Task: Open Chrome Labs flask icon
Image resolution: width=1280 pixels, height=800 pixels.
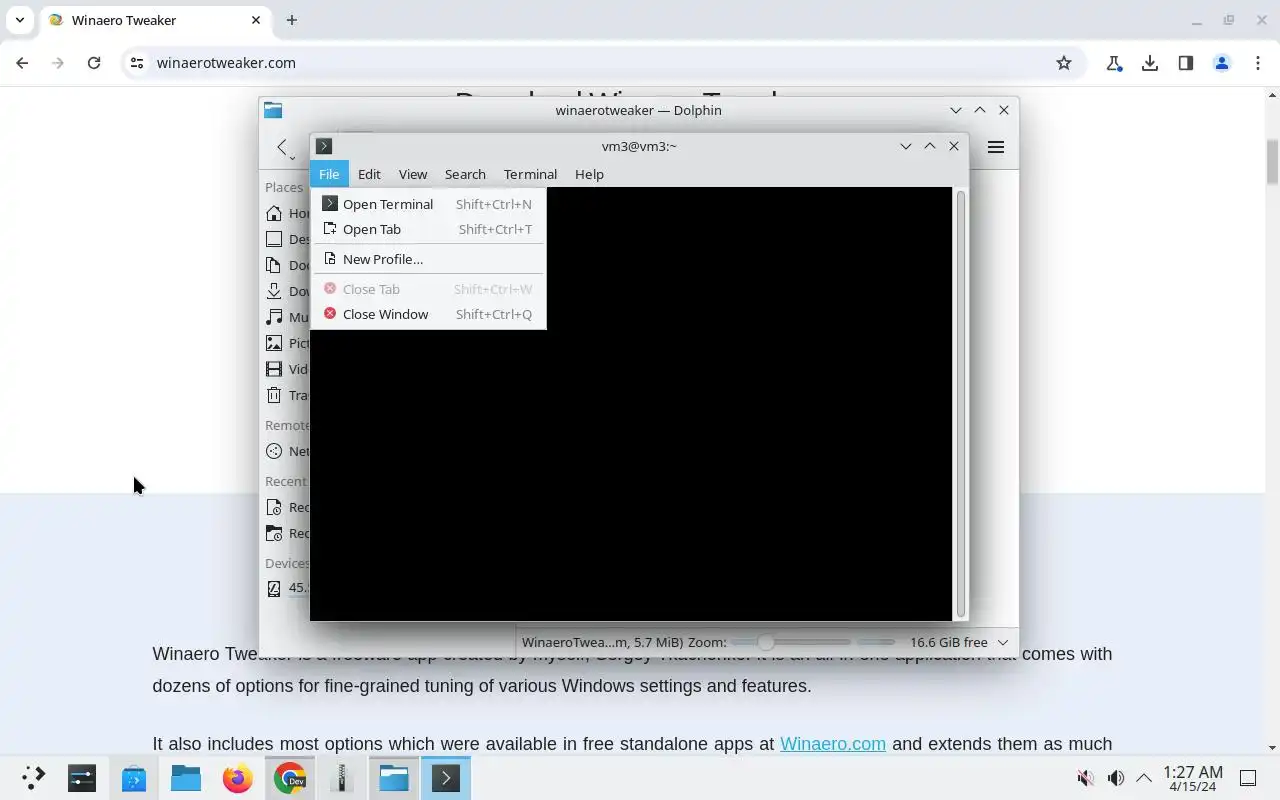Action: [1114, 63]
